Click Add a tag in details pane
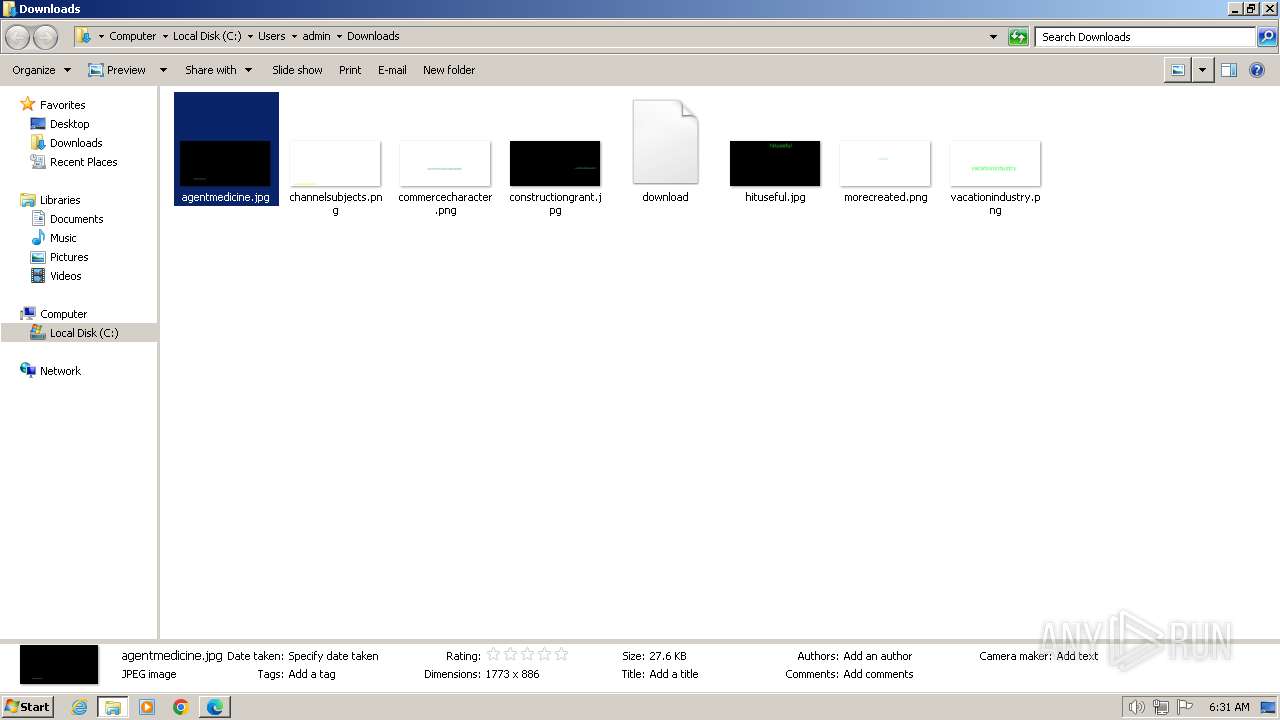Viewport: 1280px width, 720px height. click(312, 674)
